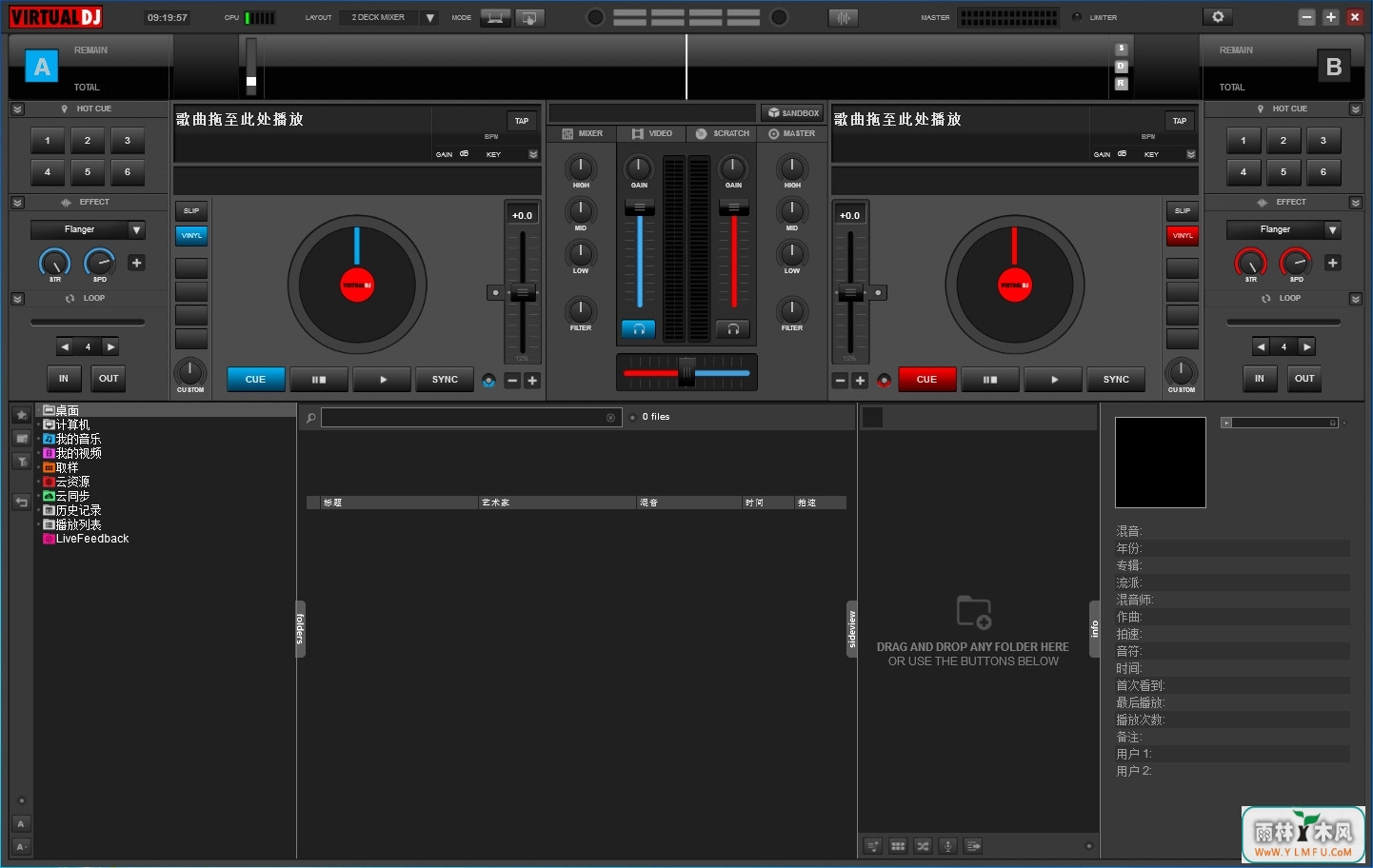The height and width of the screenshot is (868, 1373).
Task: Select the external mixer mode icon
Action: click(529, 17)
